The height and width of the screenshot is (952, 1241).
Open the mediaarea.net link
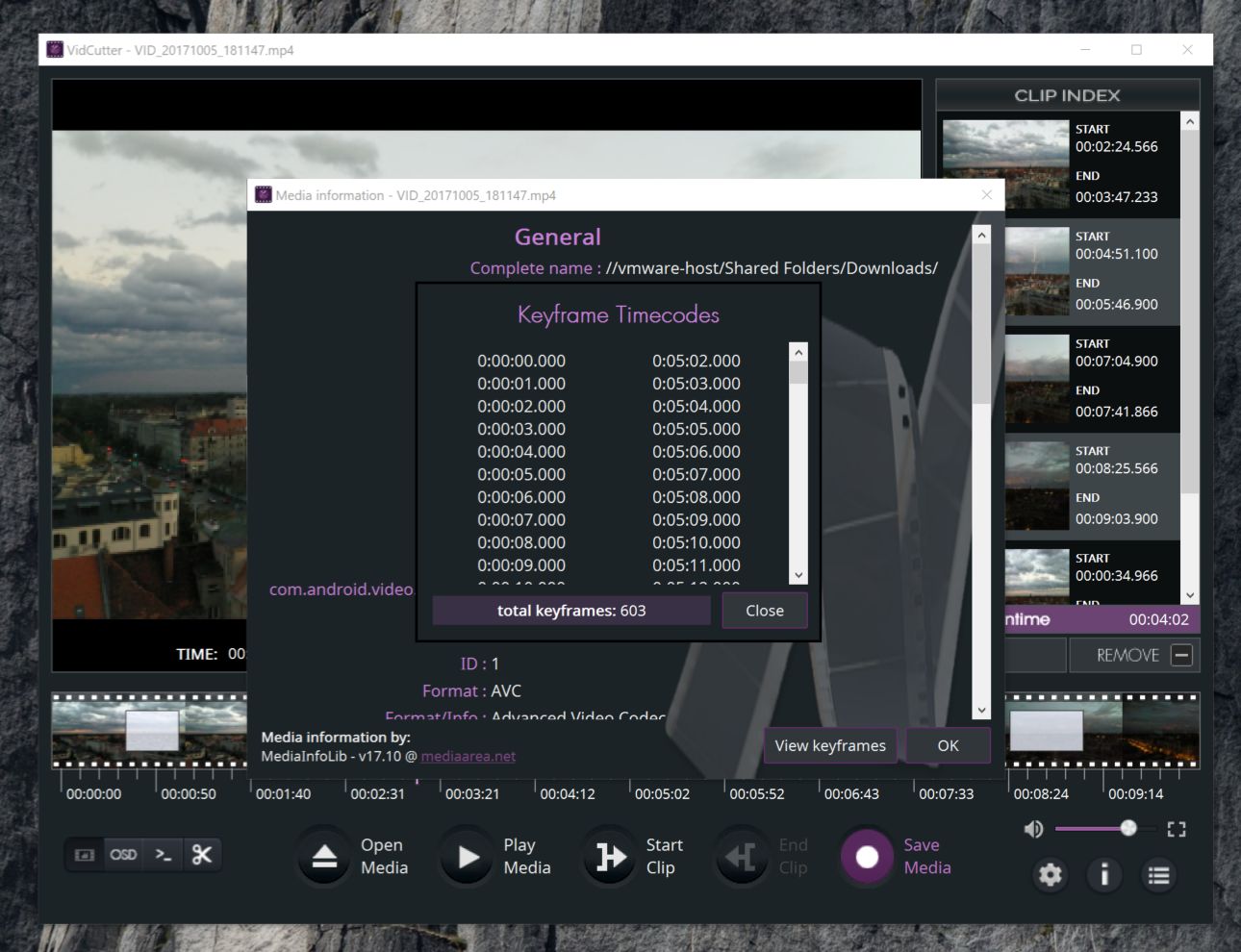click(469, 756)
